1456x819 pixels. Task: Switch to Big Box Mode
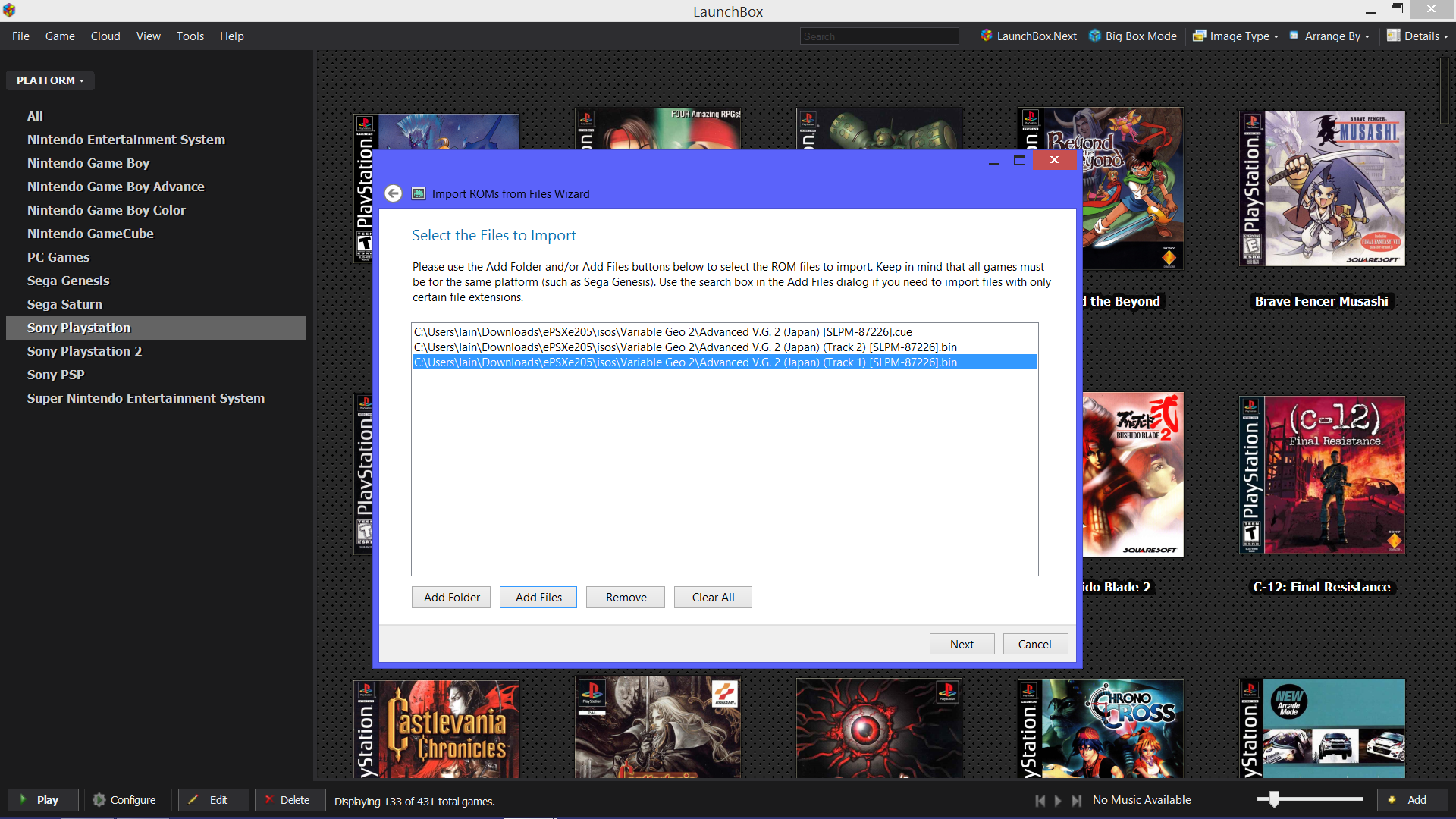[x=1133, y=36]
